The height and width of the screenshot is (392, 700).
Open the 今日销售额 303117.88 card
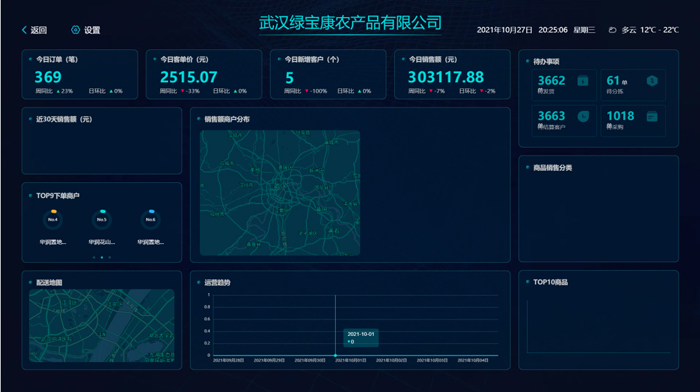[452, 74]
